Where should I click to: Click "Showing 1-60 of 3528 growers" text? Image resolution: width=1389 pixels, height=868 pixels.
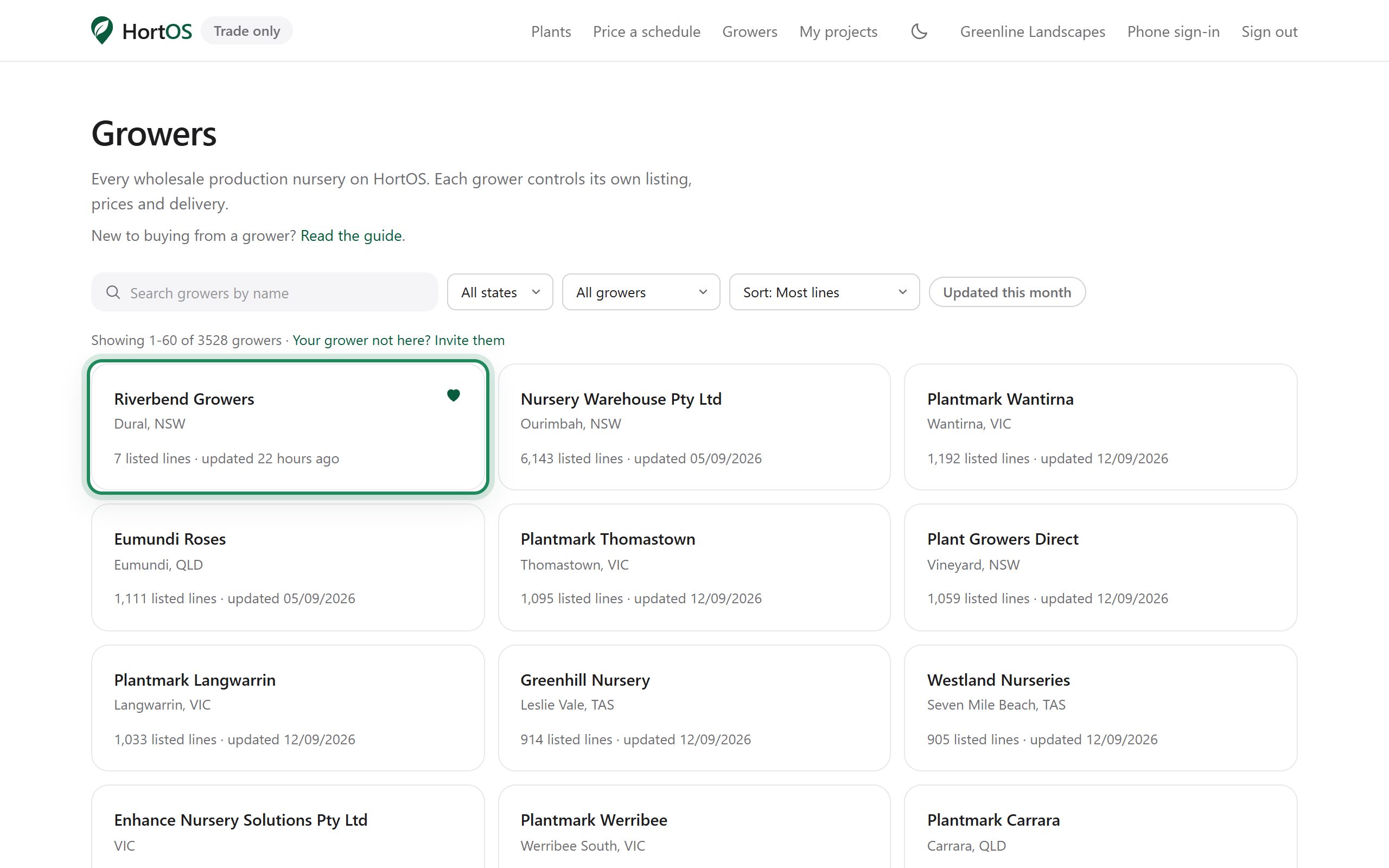click(x=186, y=341)
